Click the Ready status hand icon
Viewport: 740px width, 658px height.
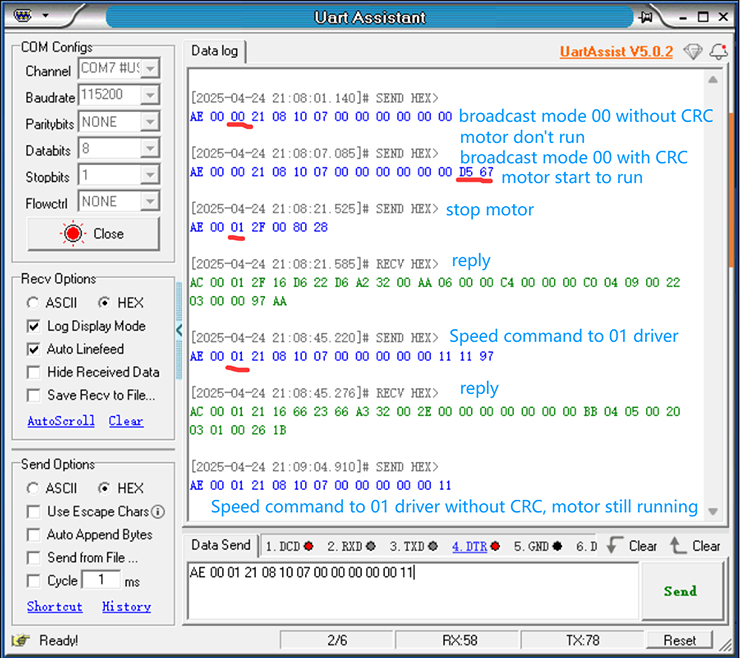coord(21,641)
